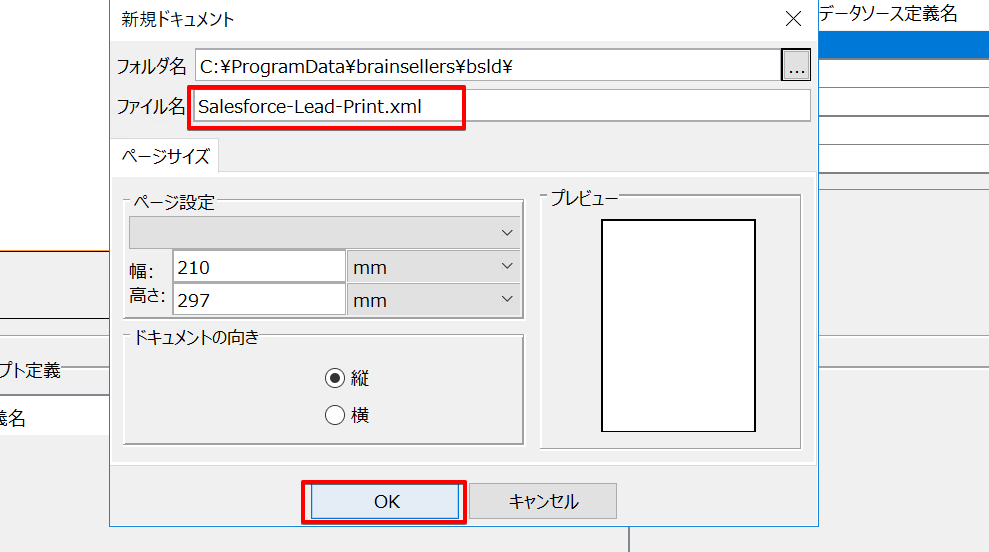Click the folder browse button with three dots
Screen dimensions: 989x552
pyautogui.click(x=796, y=65)
